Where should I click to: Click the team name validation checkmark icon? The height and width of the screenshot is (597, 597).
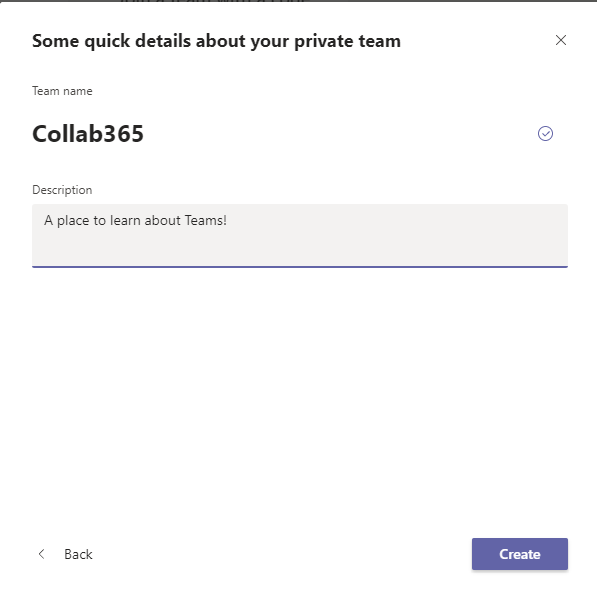coord(545,134)
